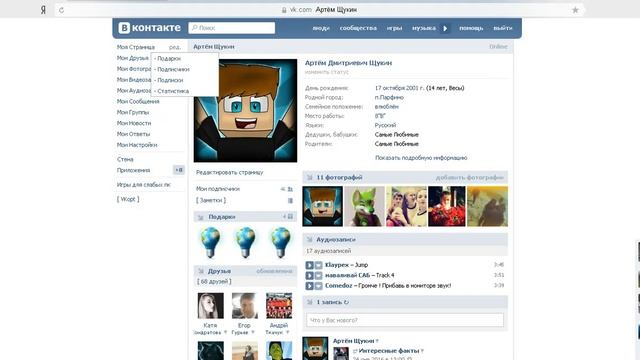Open 'Мои Сообщения' in sidebar
This screenshot has width=640, height=360.
pos(138,102)
